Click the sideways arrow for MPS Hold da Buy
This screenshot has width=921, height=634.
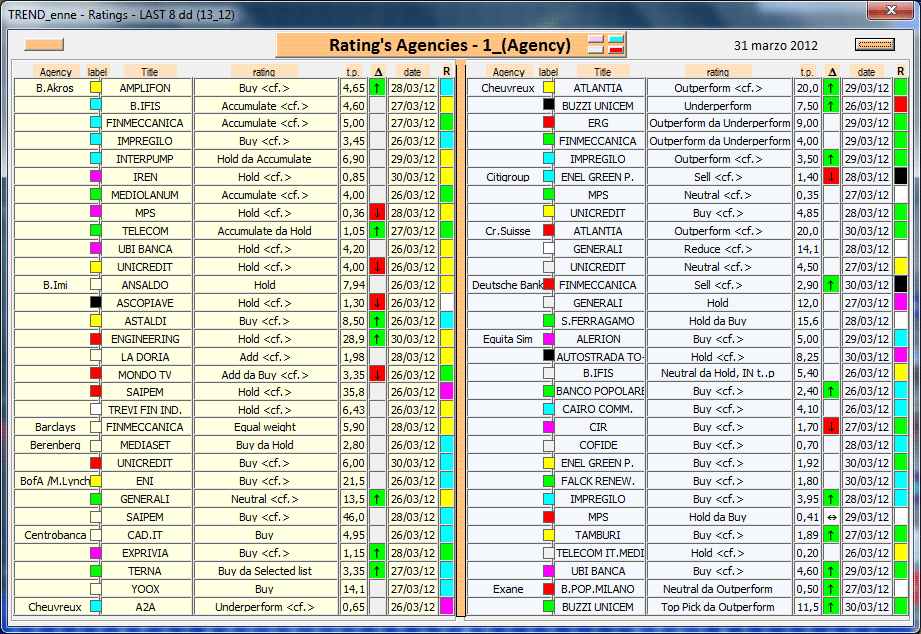click(x=831, y=517)
